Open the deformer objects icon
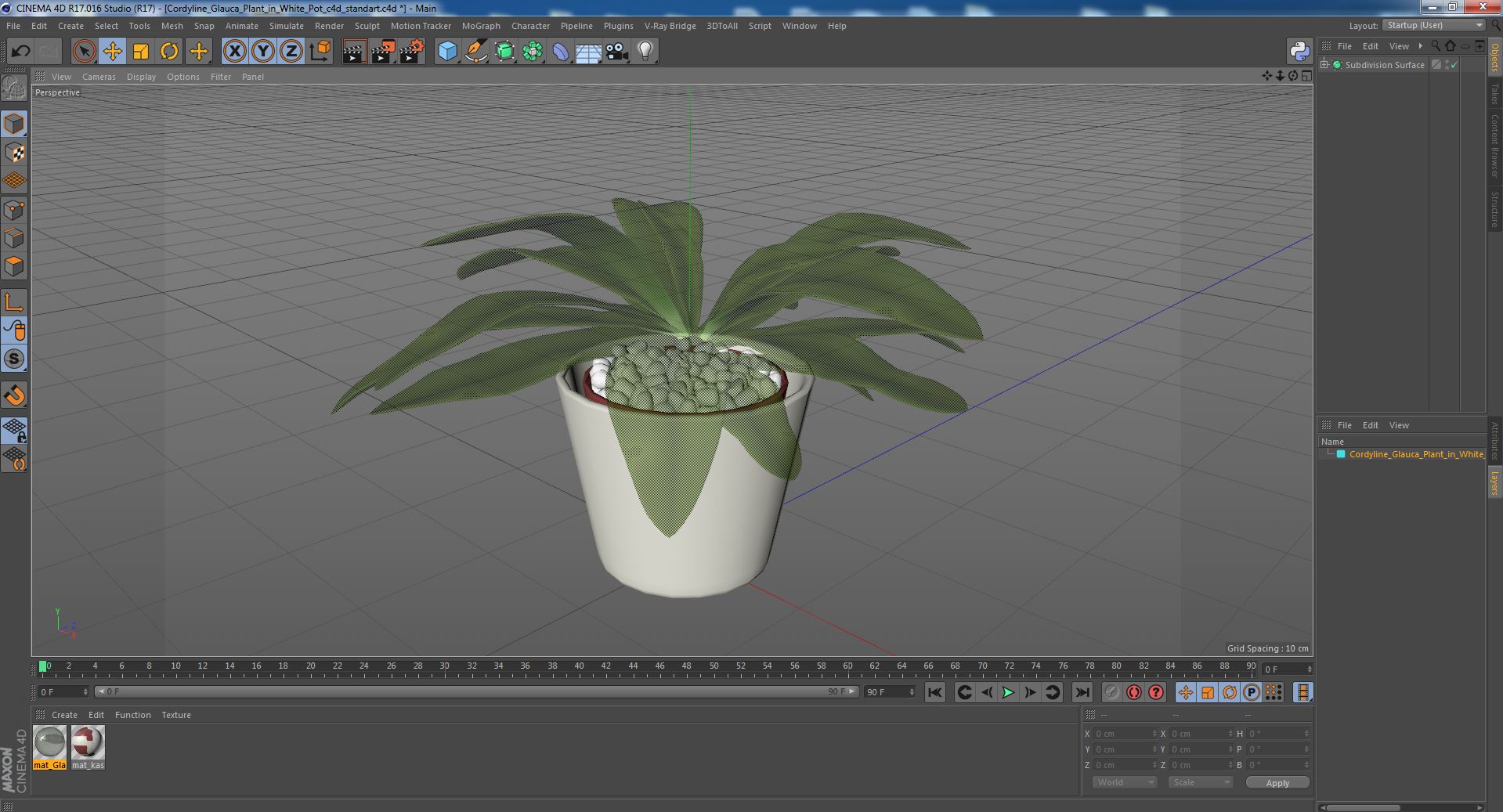Viewport: 1503px width, 812px height. click(561, 52)
